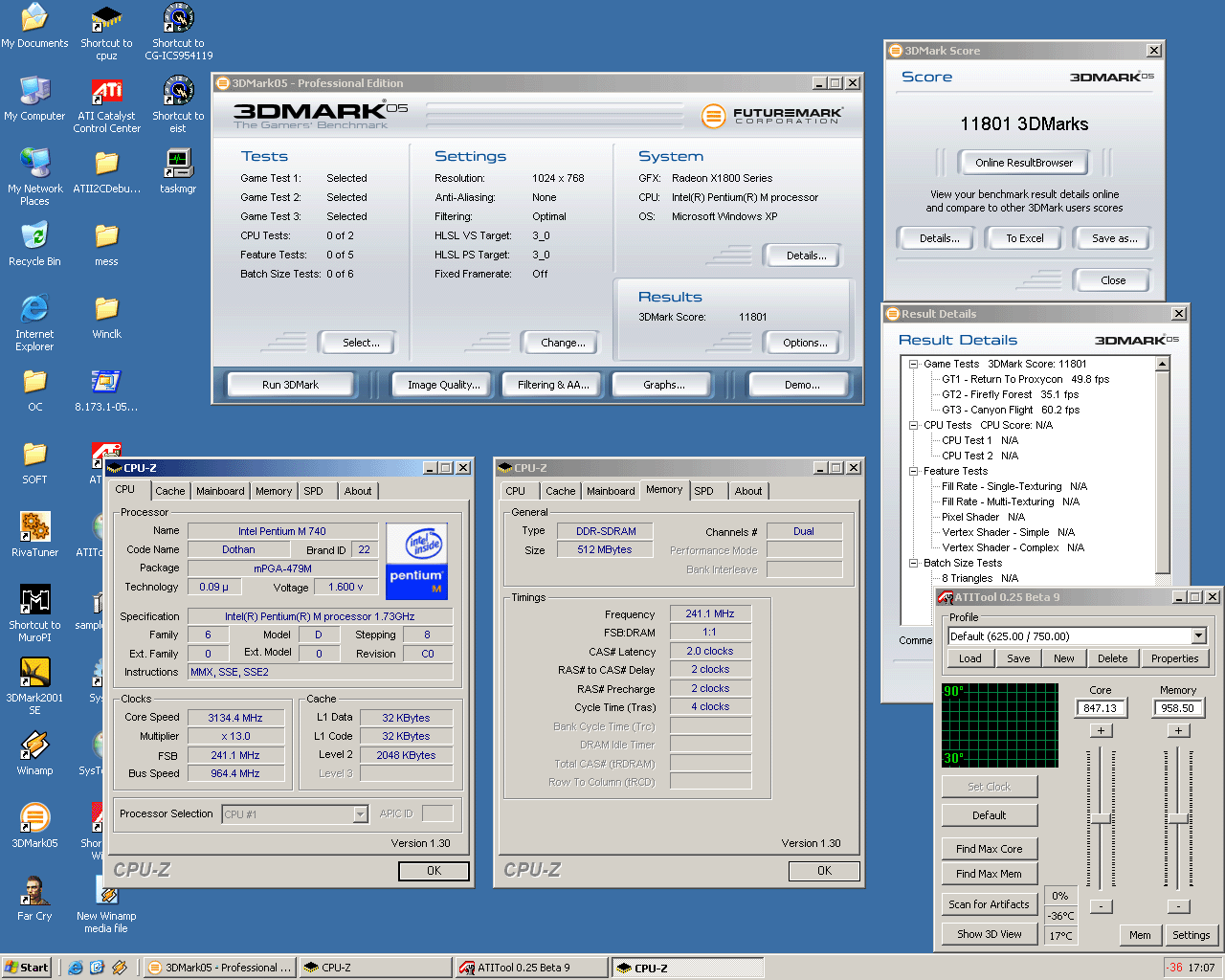Screen dimensions: 1225x980
Task: Open Mainboard tab in left CPU-Z window
Action: point(220,491)
